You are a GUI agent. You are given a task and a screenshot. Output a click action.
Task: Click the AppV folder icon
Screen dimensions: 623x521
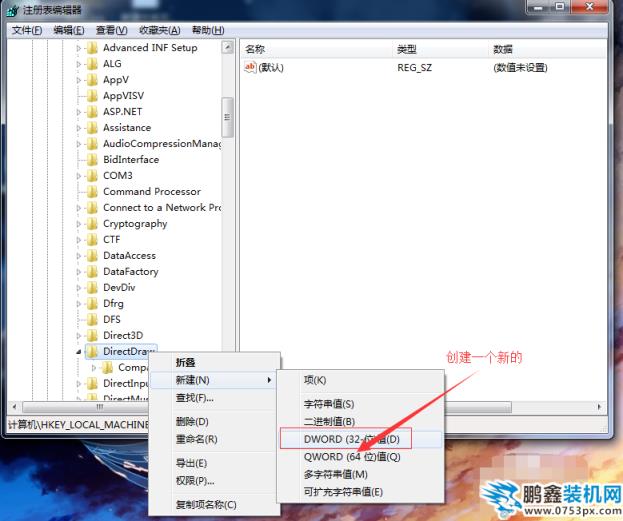(92, 80)
